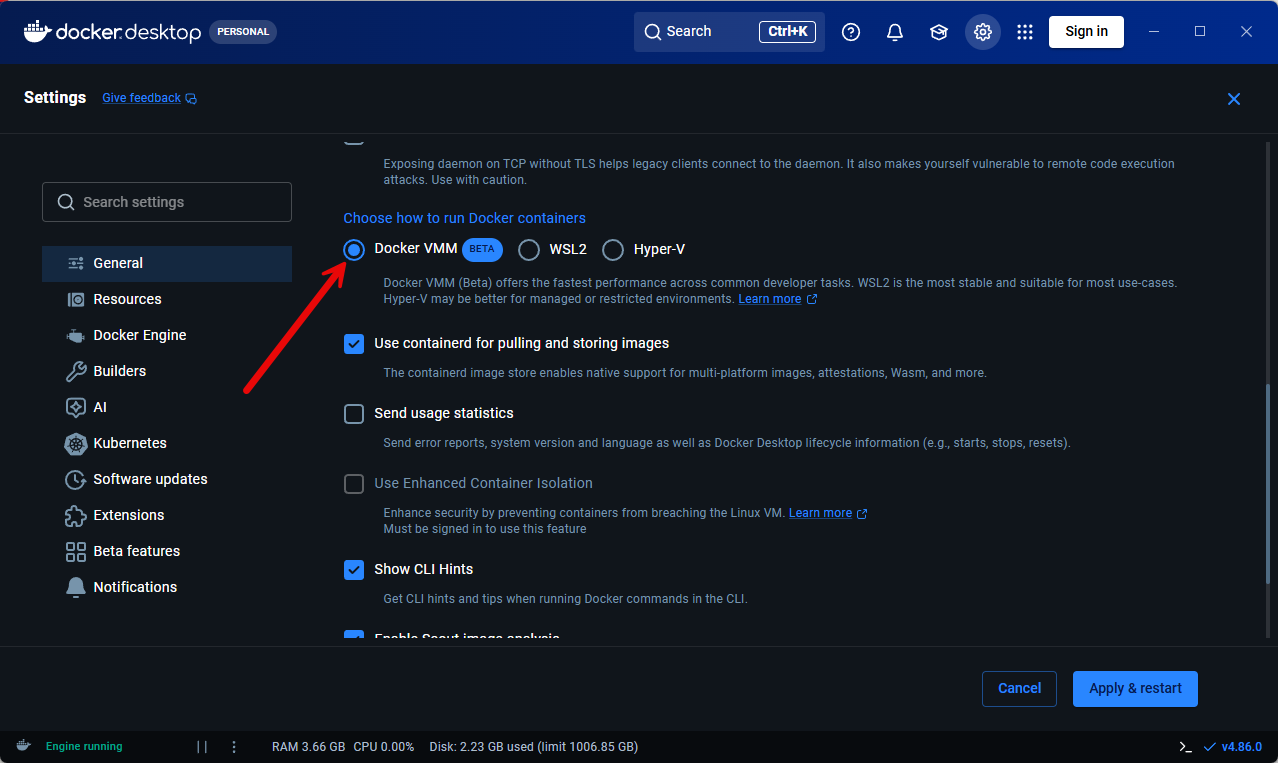Open the notifications bell in header
The width and height of the screenshot is (1278, 763).
pyautogui.click(x=895, y=32)
